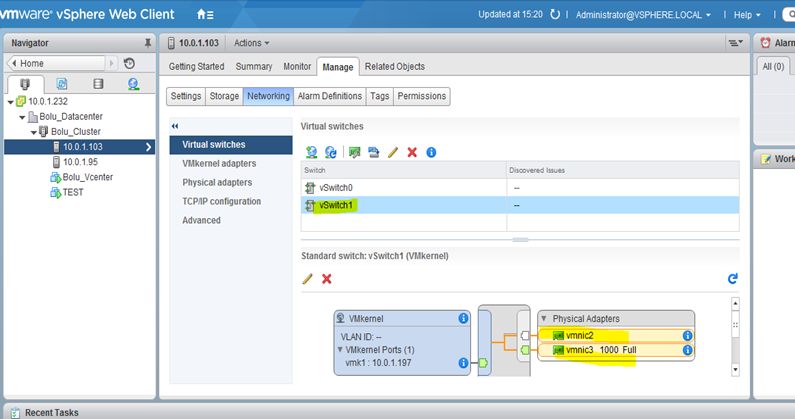Collapse the networking side menu with double-arrow
The height and width of the screenshot is (419, 795).
pos(175,126)
